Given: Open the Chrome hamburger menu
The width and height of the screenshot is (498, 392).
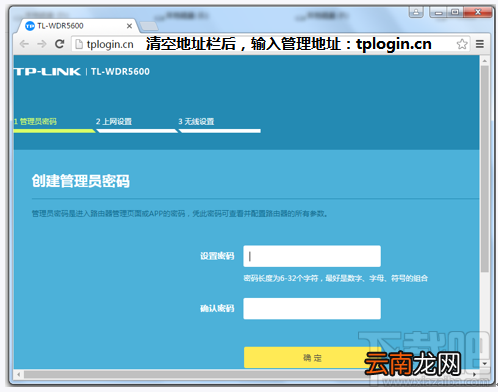Looking at the screenshot, I should pyautogui.click(x=480, y=44).
